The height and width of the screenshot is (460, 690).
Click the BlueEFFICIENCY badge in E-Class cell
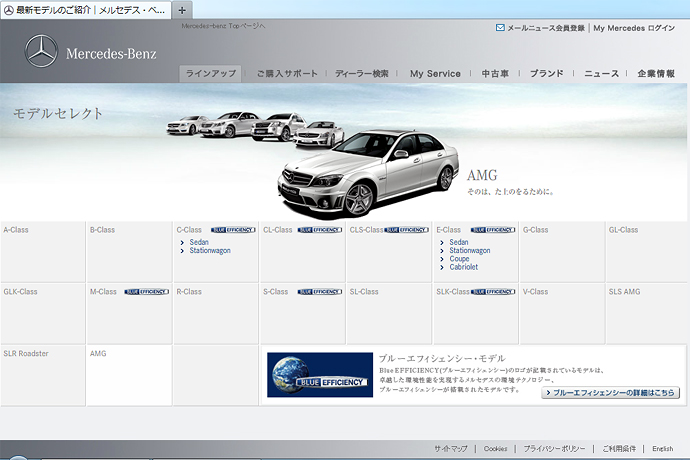[x=493, y=230]
